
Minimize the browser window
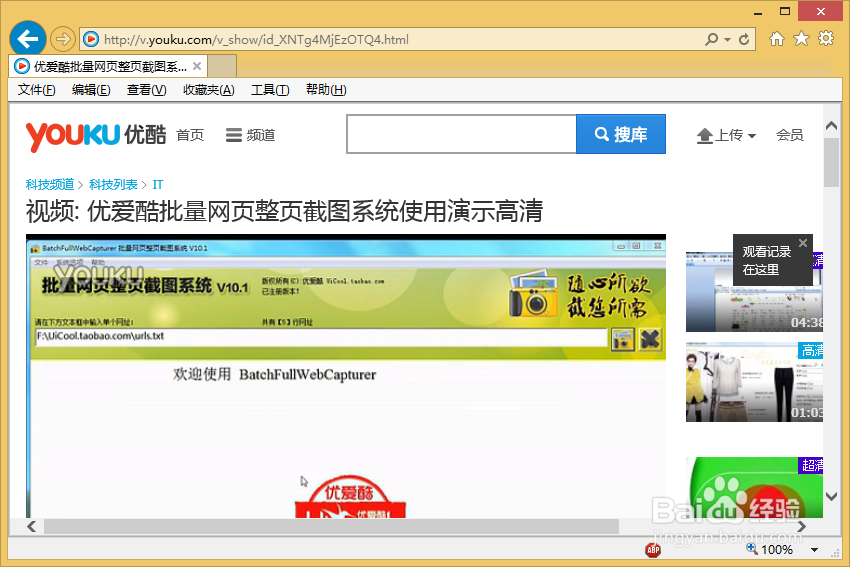click(x=758, y=11)
